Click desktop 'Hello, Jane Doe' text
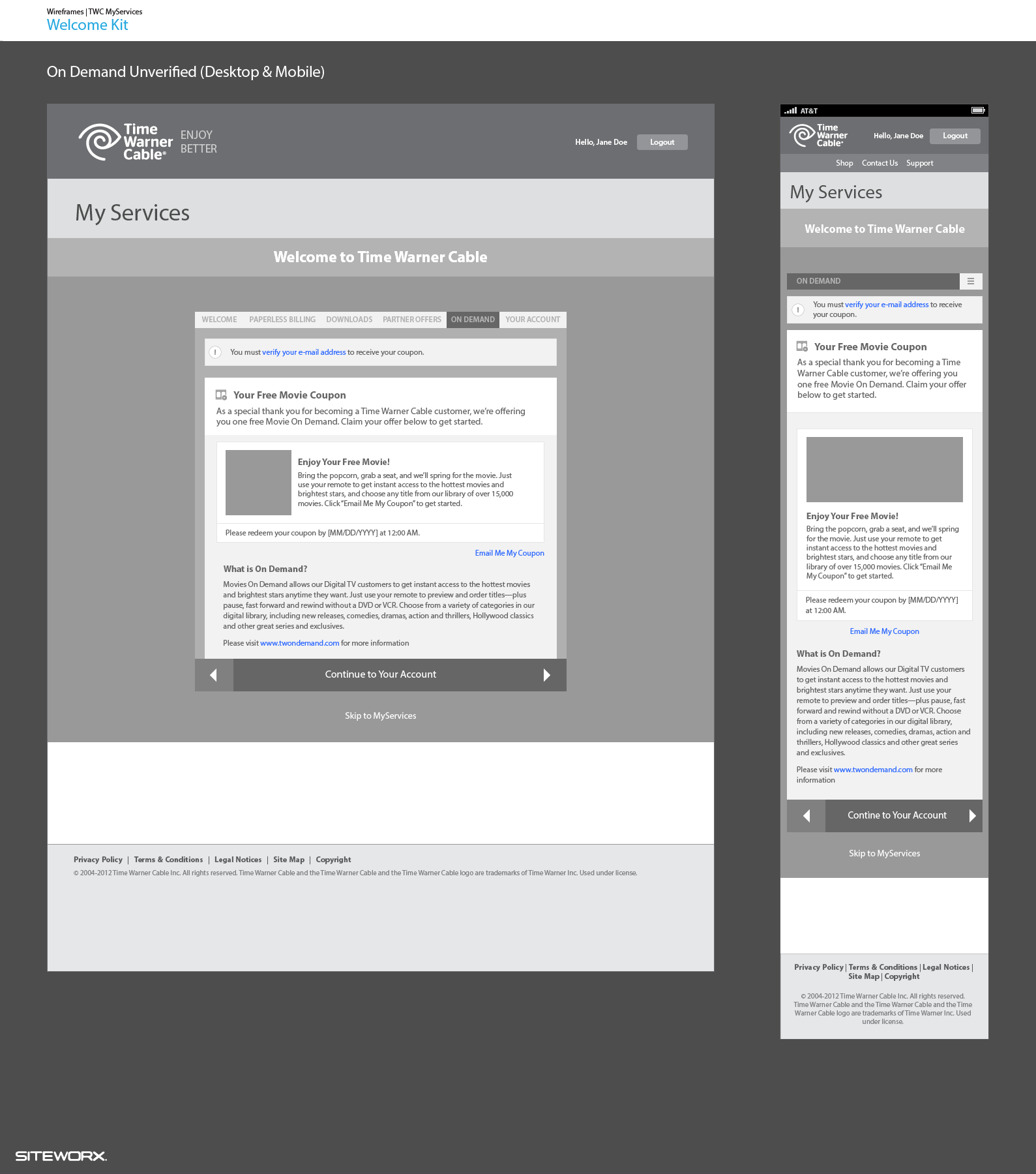The width and height of the screenshot is (1036, 1174). [x=601, y=142]
